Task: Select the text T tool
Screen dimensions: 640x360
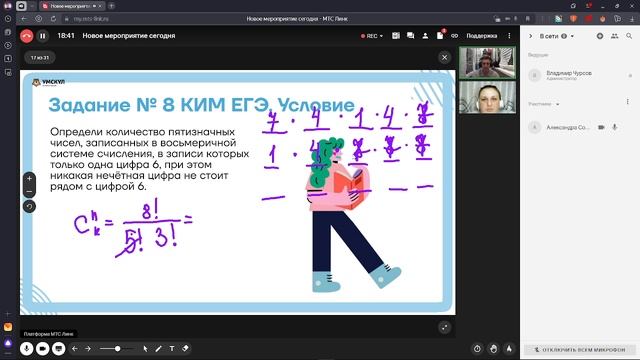Action: [x=172, y=349]
